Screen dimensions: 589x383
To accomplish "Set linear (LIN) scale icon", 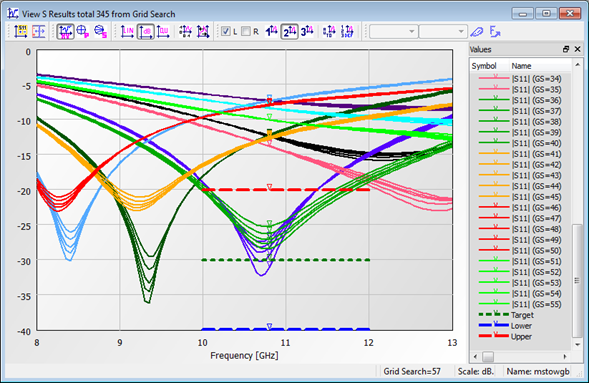I will coord(127,32).
